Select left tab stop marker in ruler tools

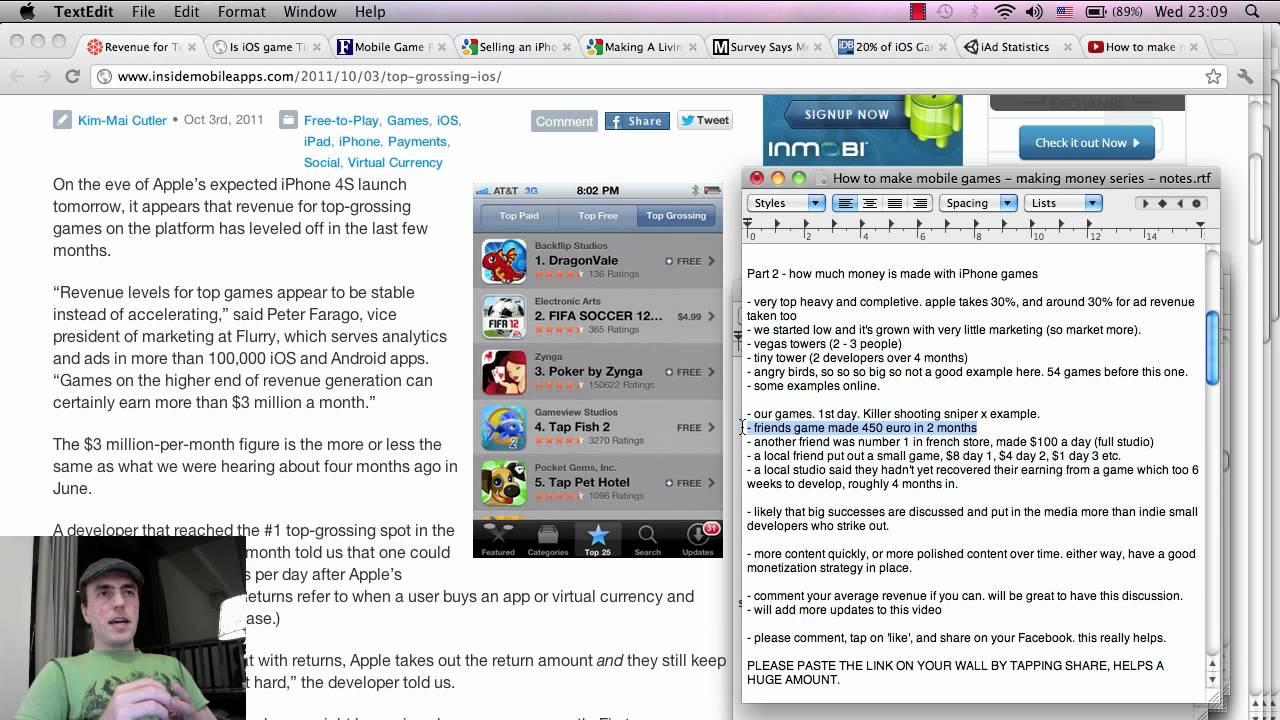point(1146,203)
